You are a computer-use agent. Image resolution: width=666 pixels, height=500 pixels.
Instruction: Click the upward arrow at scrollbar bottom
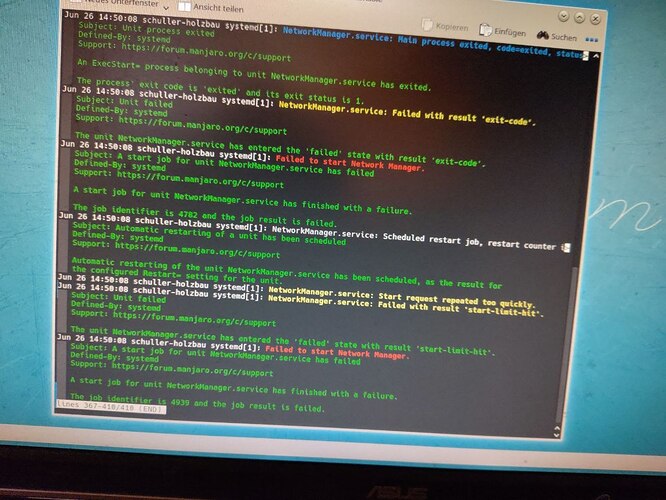coord(557,428)
